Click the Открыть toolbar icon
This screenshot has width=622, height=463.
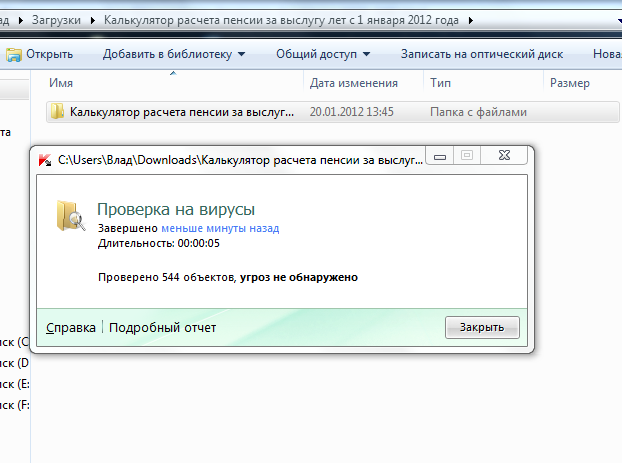point(13,53)
